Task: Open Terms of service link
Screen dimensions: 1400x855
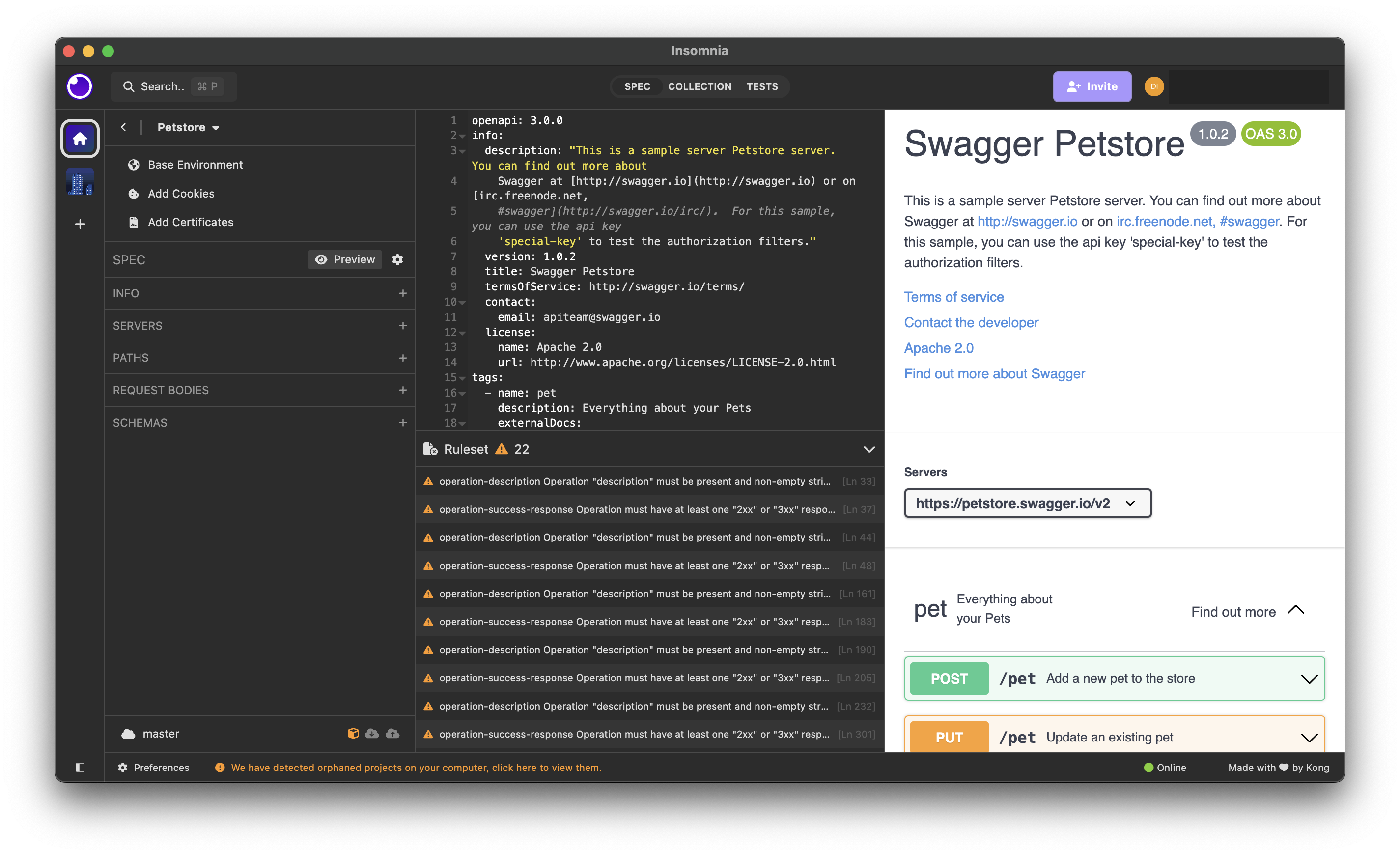Action: [x=953, y=297]
